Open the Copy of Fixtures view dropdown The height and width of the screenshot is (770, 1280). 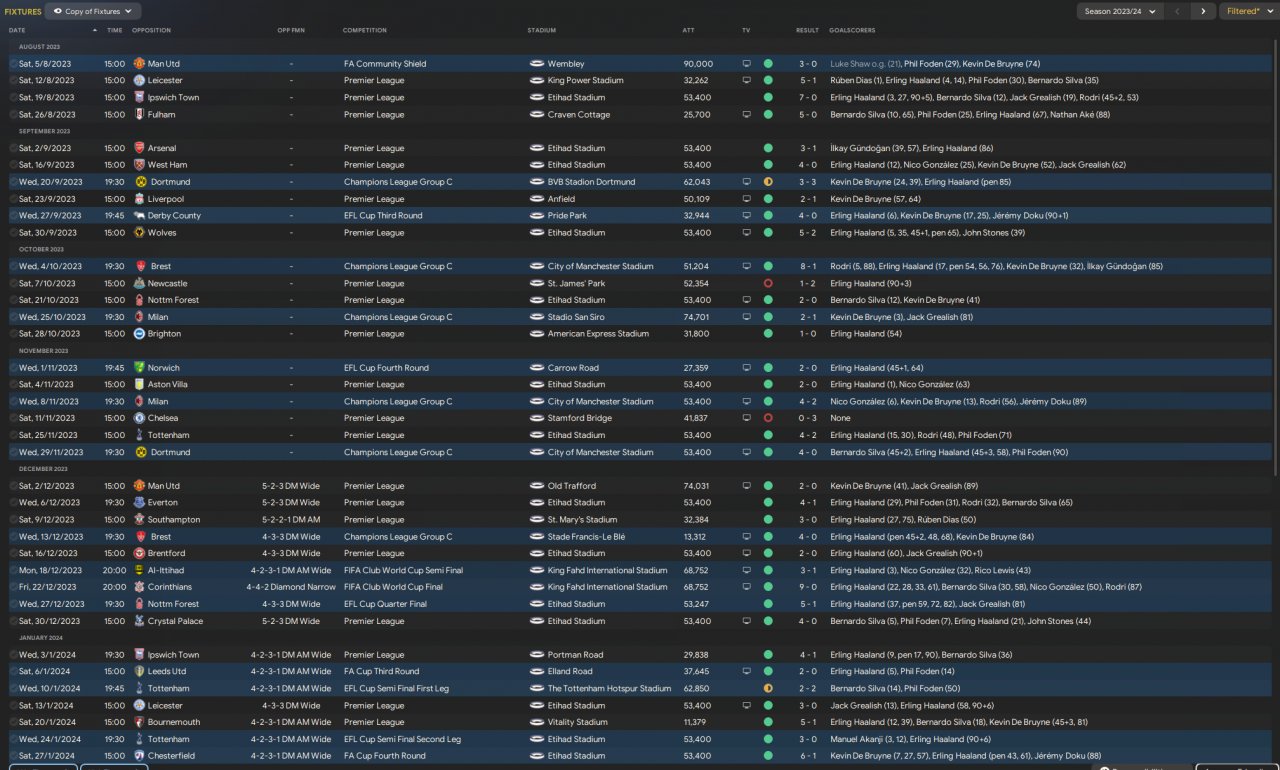pos(93,11)
